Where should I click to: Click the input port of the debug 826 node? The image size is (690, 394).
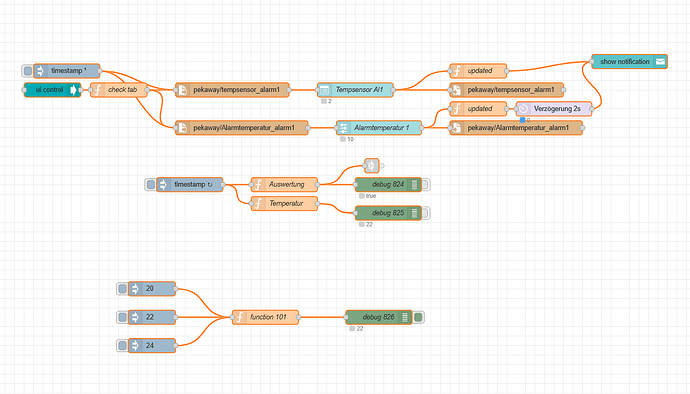pos(346,317)
